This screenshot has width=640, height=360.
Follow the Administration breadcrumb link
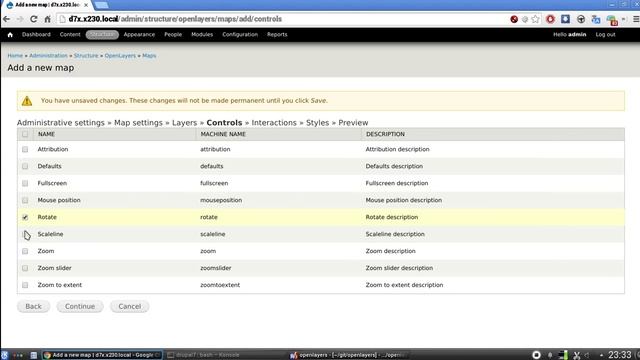(48, 56)
